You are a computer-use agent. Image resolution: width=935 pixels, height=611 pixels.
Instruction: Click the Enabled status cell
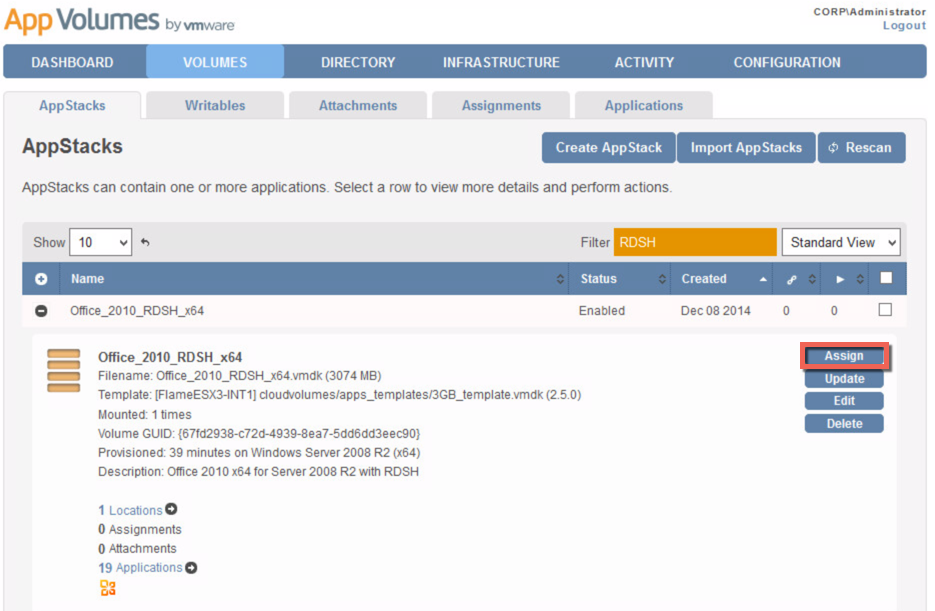tap(602, 311)
